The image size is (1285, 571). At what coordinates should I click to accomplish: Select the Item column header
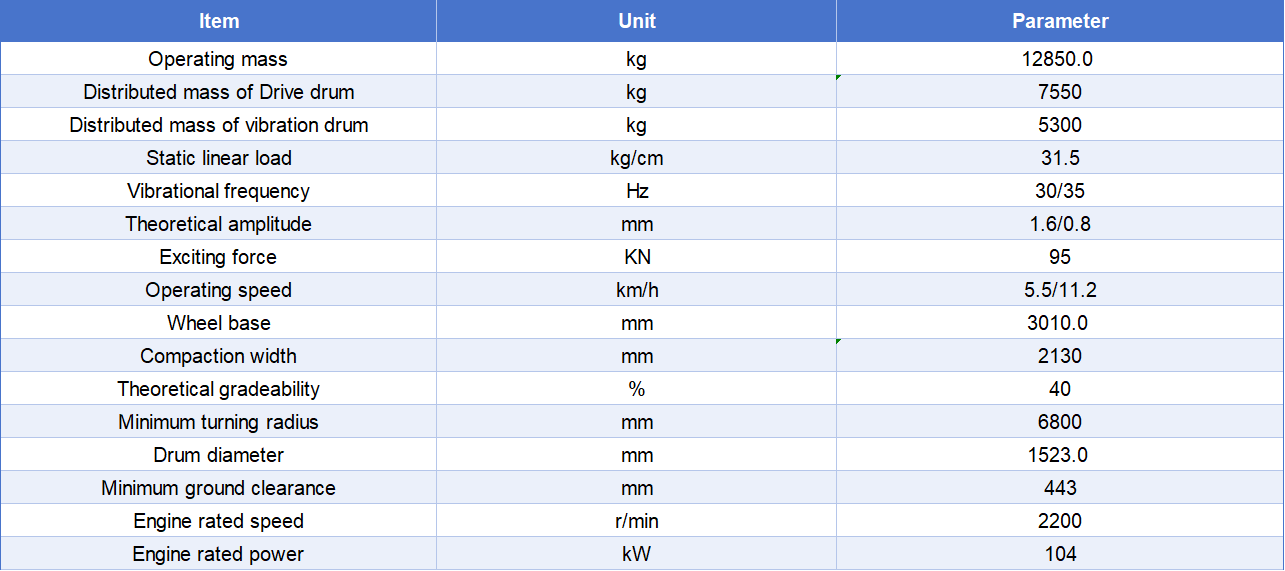[218, 21]
